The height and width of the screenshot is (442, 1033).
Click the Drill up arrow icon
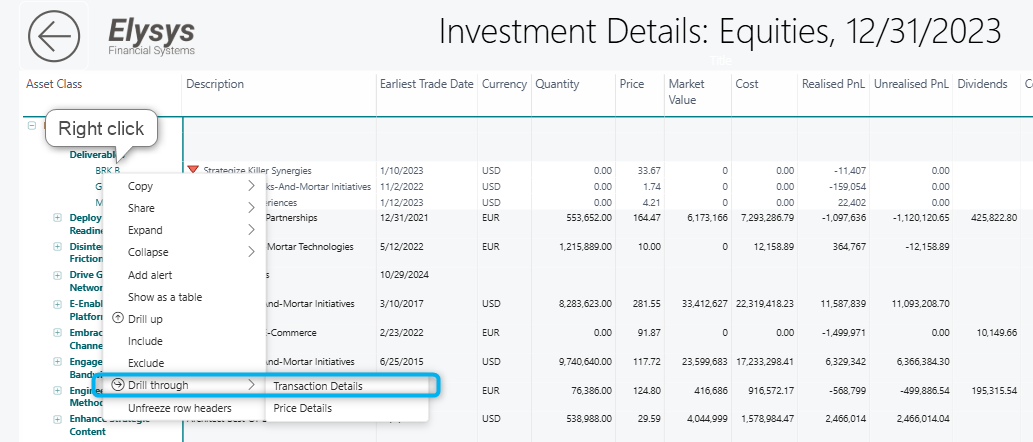[x=118, y=319]
